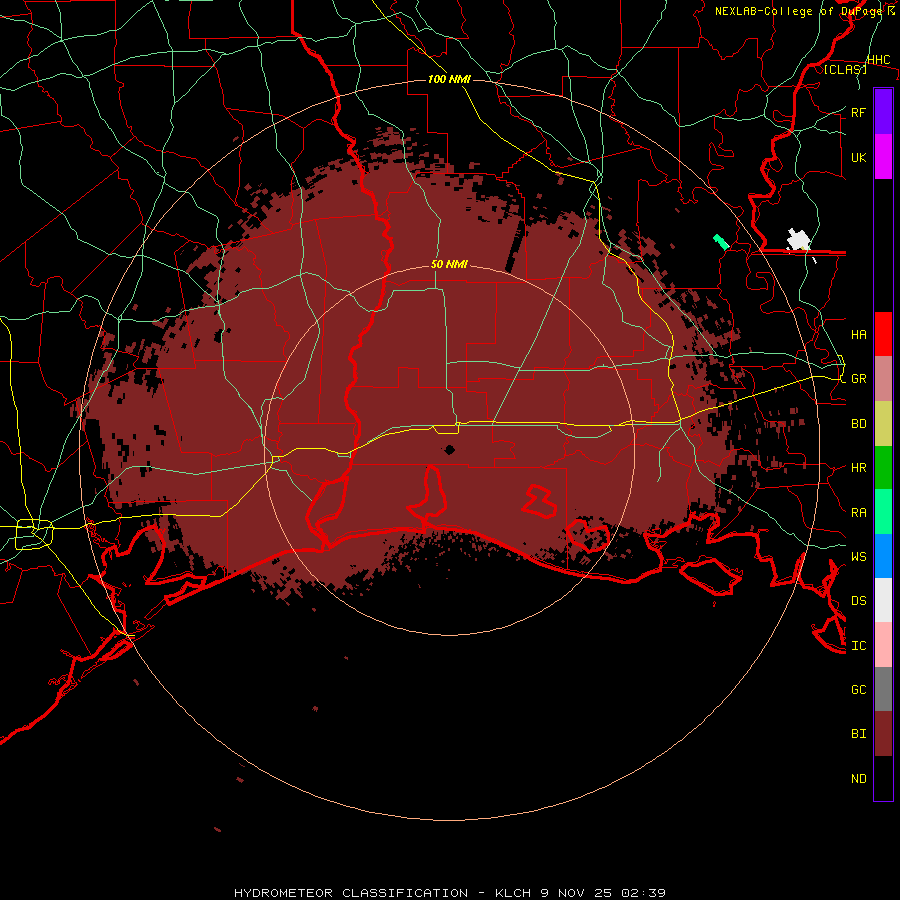Click the RF legend label

[858, 112]
